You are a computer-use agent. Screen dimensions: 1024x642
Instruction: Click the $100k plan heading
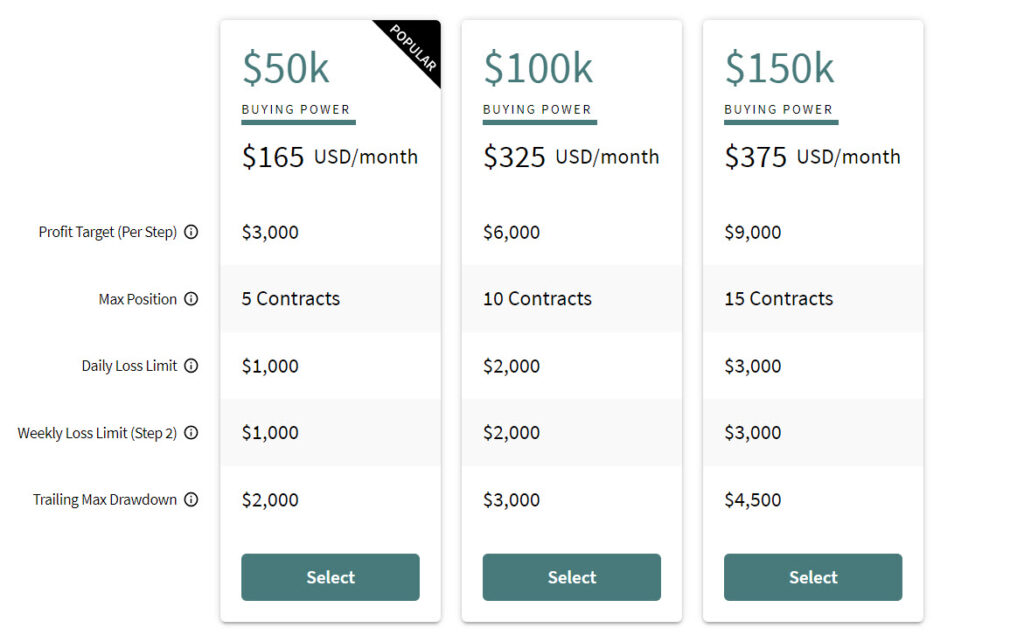tap(538, 68)
